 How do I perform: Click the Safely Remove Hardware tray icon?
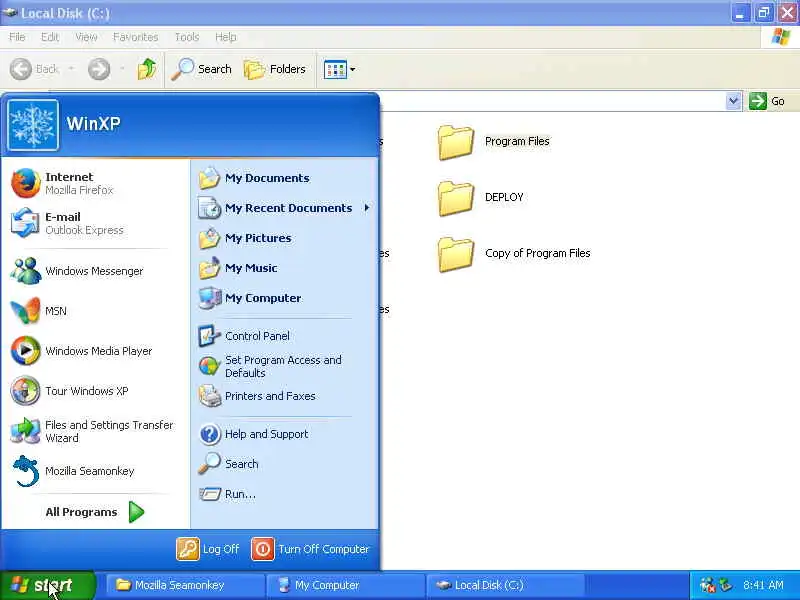point(726,585)
